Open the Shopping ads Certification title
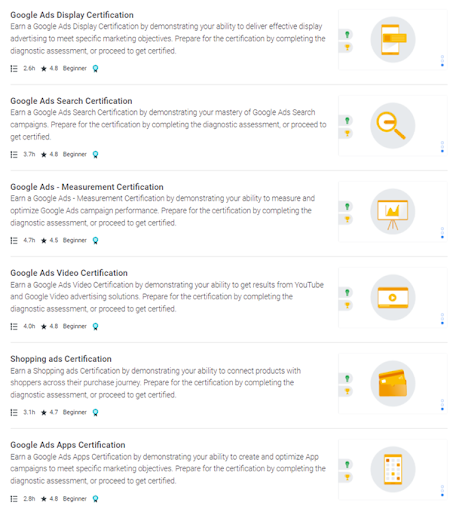 [x=61, y=359]
